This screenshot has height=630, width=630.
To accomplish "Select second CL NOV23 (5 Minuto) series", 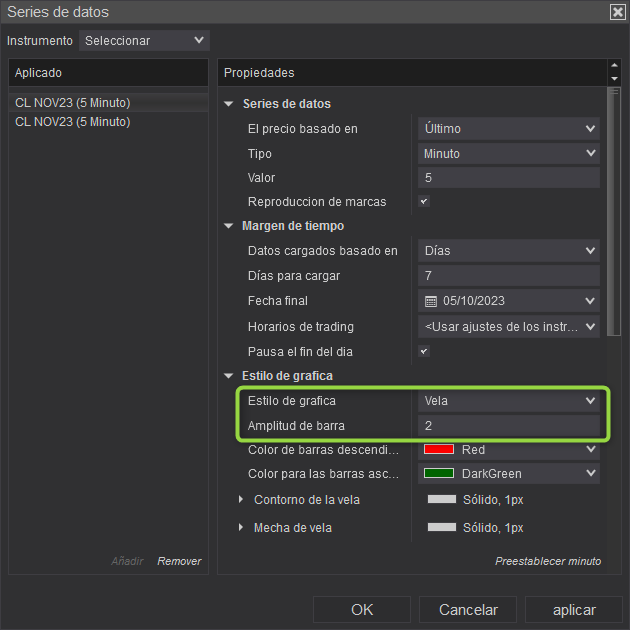I will click(x=73, y=122).
